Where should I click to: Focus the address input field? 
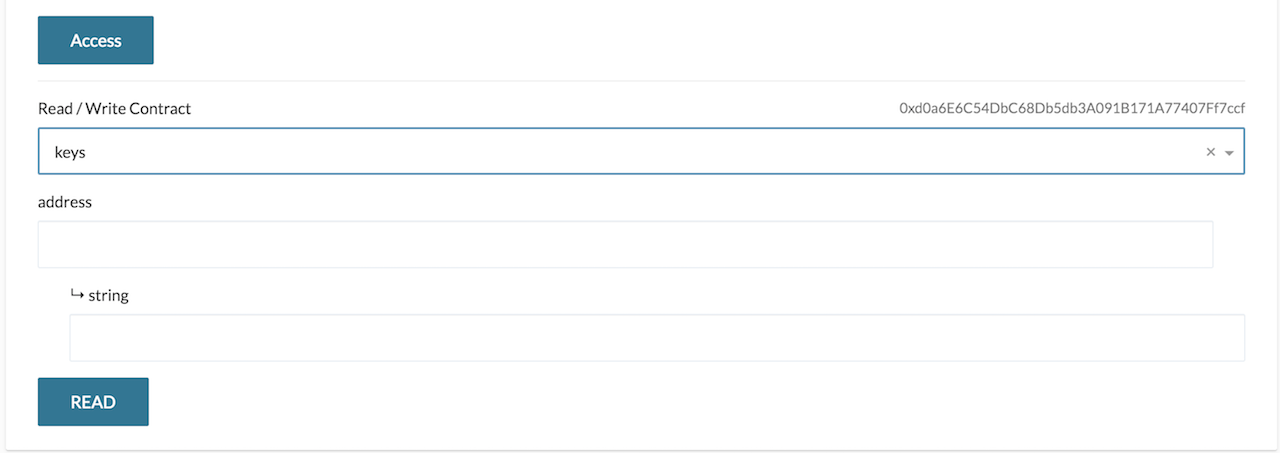(625, 244)
